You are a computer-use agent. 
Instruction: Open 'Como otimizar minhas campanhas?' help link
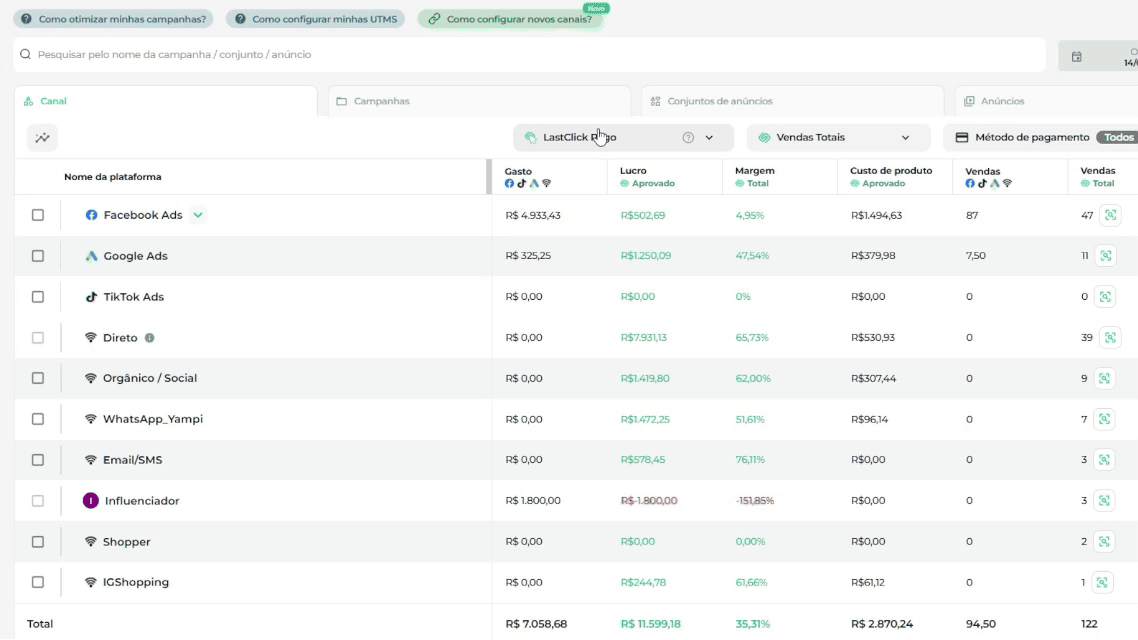pyautogui.click(x=113, y=19)
